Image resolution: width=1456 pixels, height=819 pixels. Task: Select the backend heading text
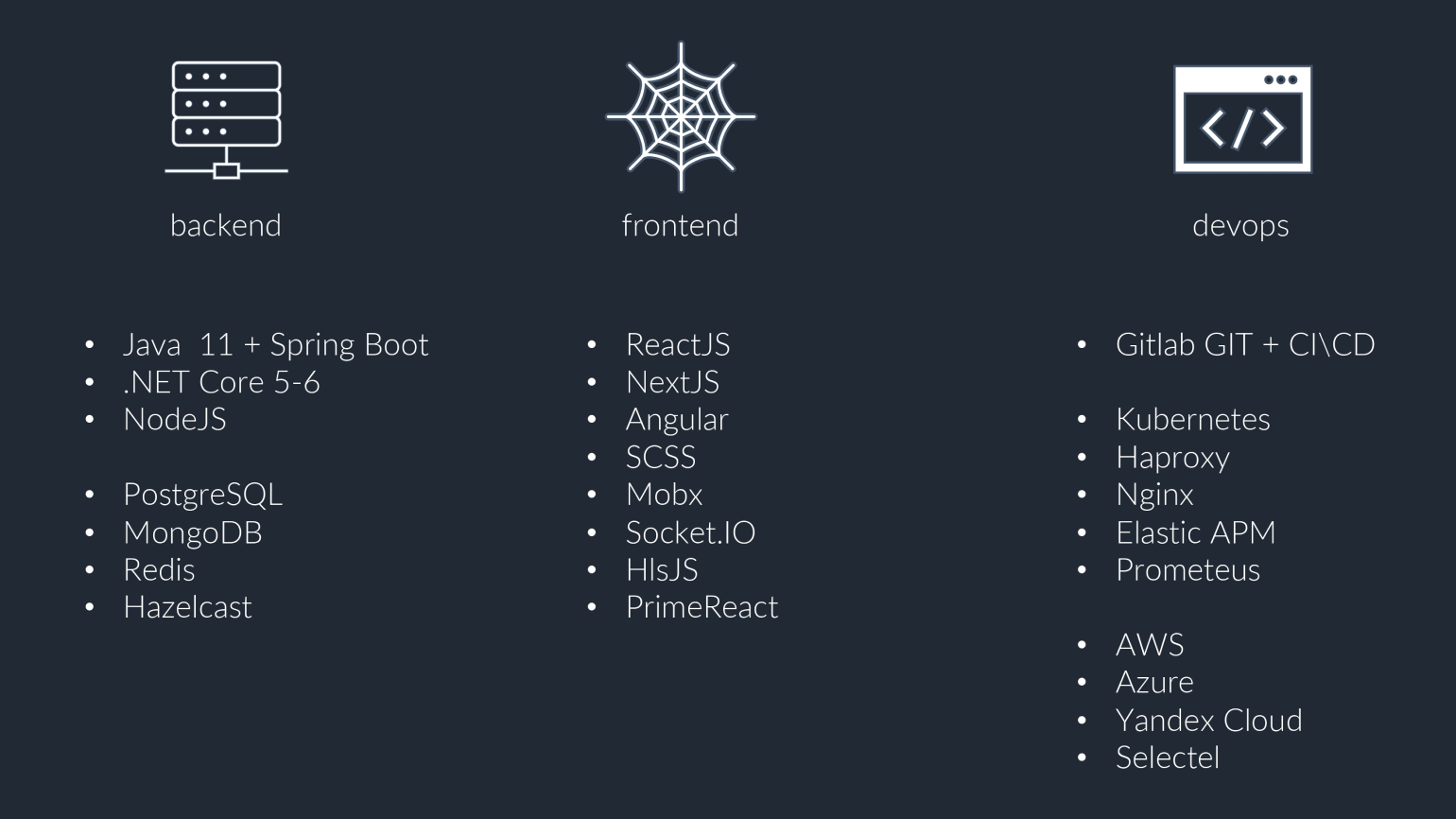click(x=226, y=225)
